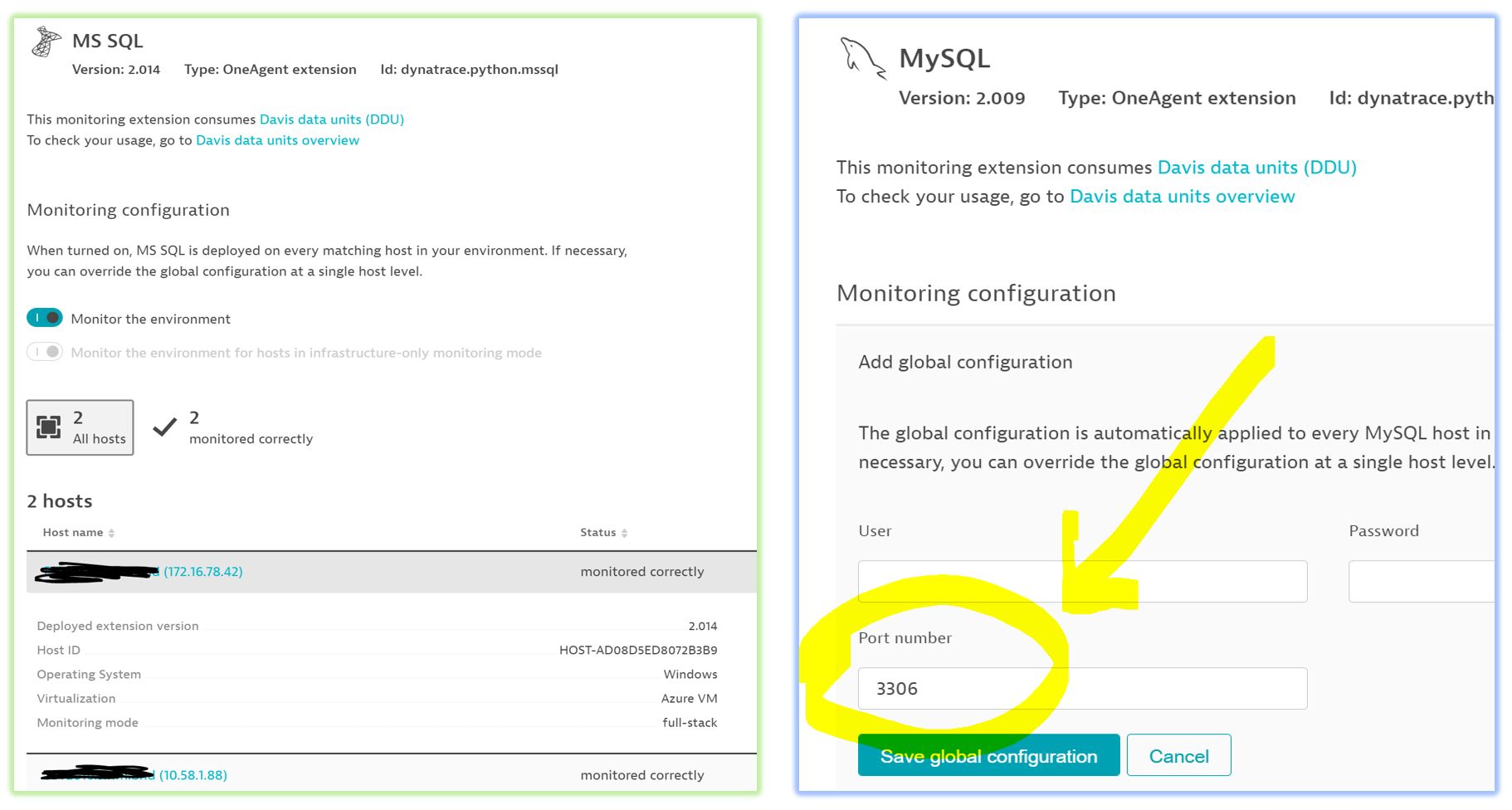
Task: Open Davis data units overview link in MS SQL panel
Action: [x=277, y=140]
